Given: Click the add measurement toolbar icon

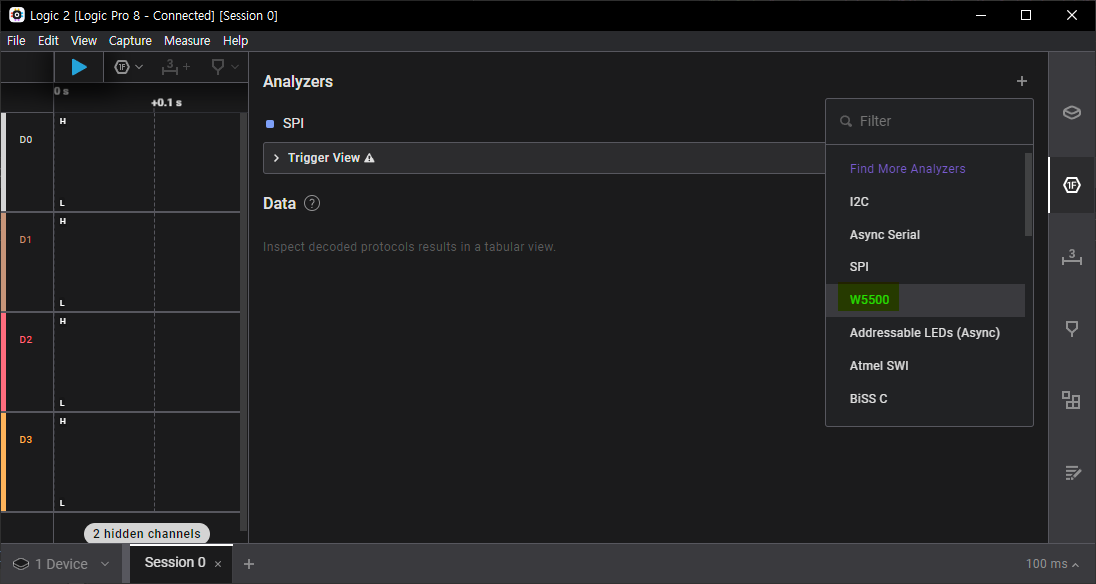Looking at the screenshot, I should click(175, 67).
